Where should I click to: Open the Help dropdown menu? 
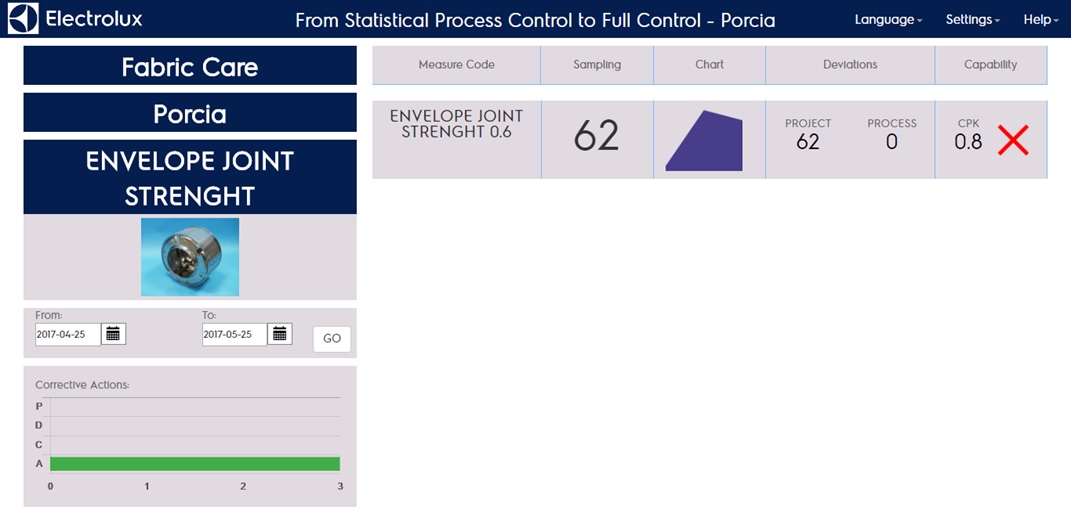click(x=1040, y=20)
